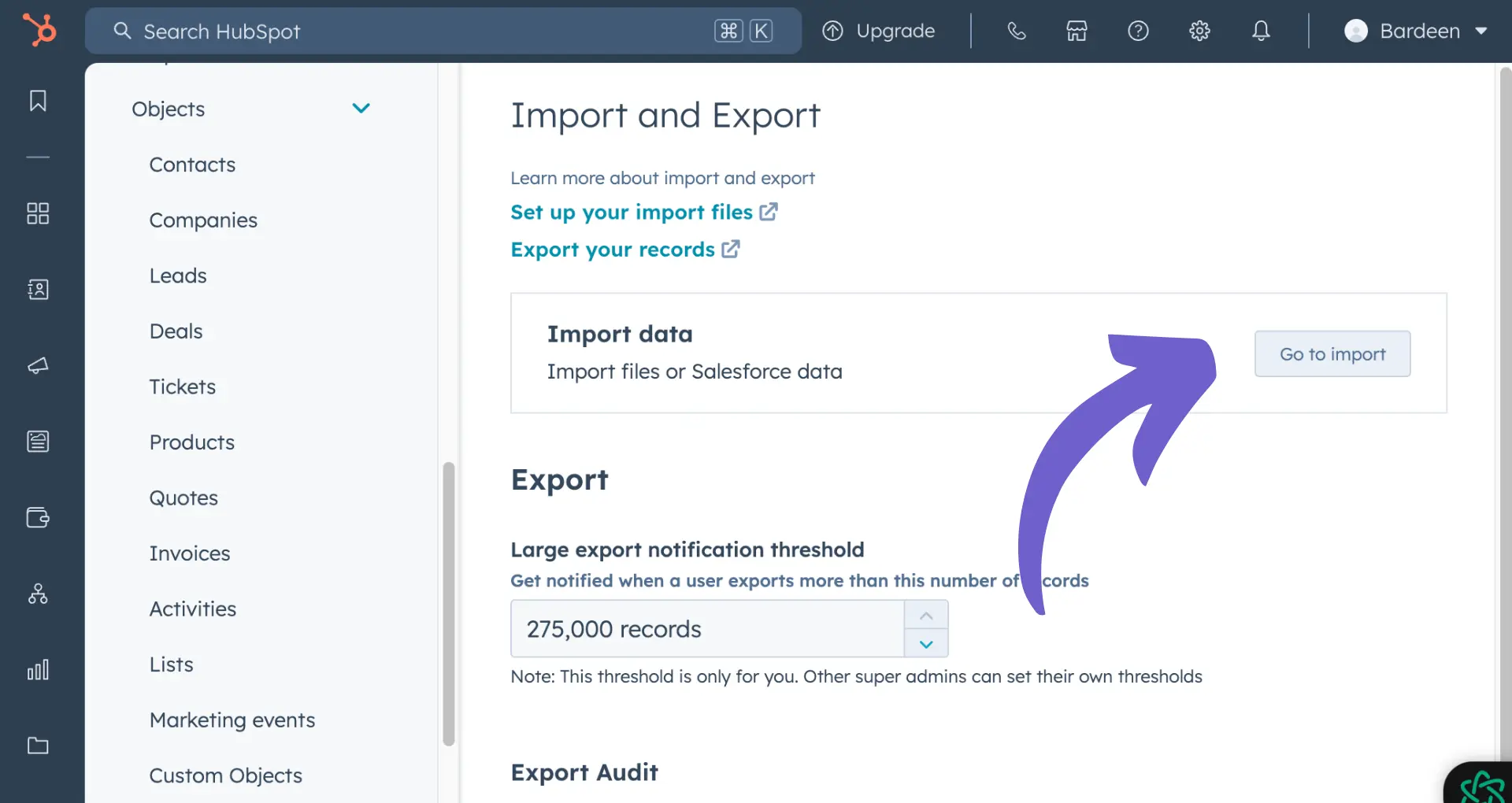Click the Go to import button
The image size is (1512, 803).
[1332, 353]
